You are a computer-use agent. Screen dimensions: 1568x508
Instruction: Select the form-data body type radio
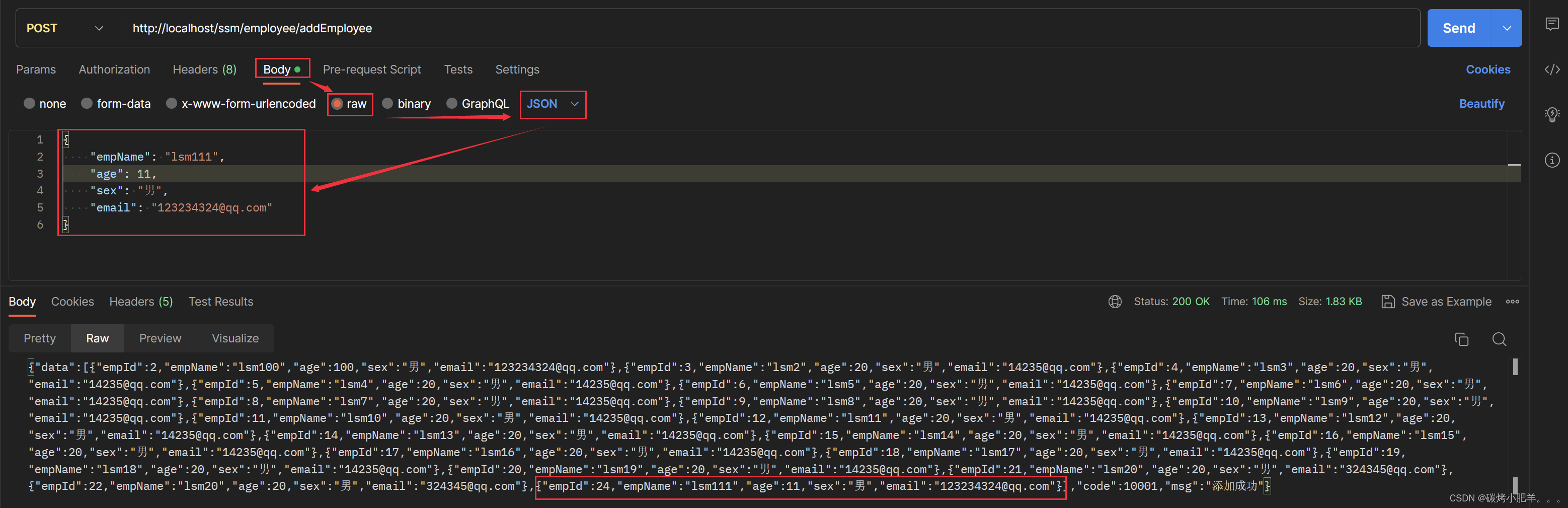pyautogui.click(x=87, y=104)
